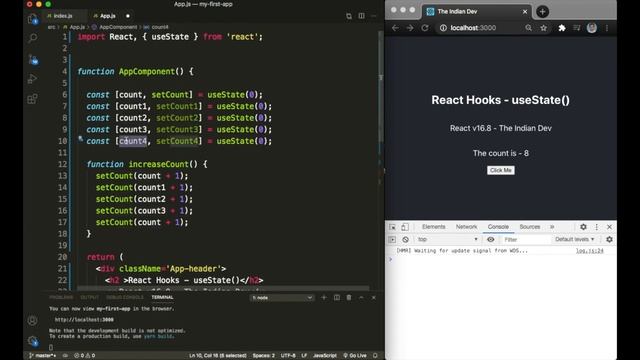The height and width of the screenshot is (360, 640).
Task: Toggle the notifications bell in VS Code status bar
Action: [375, 356]
